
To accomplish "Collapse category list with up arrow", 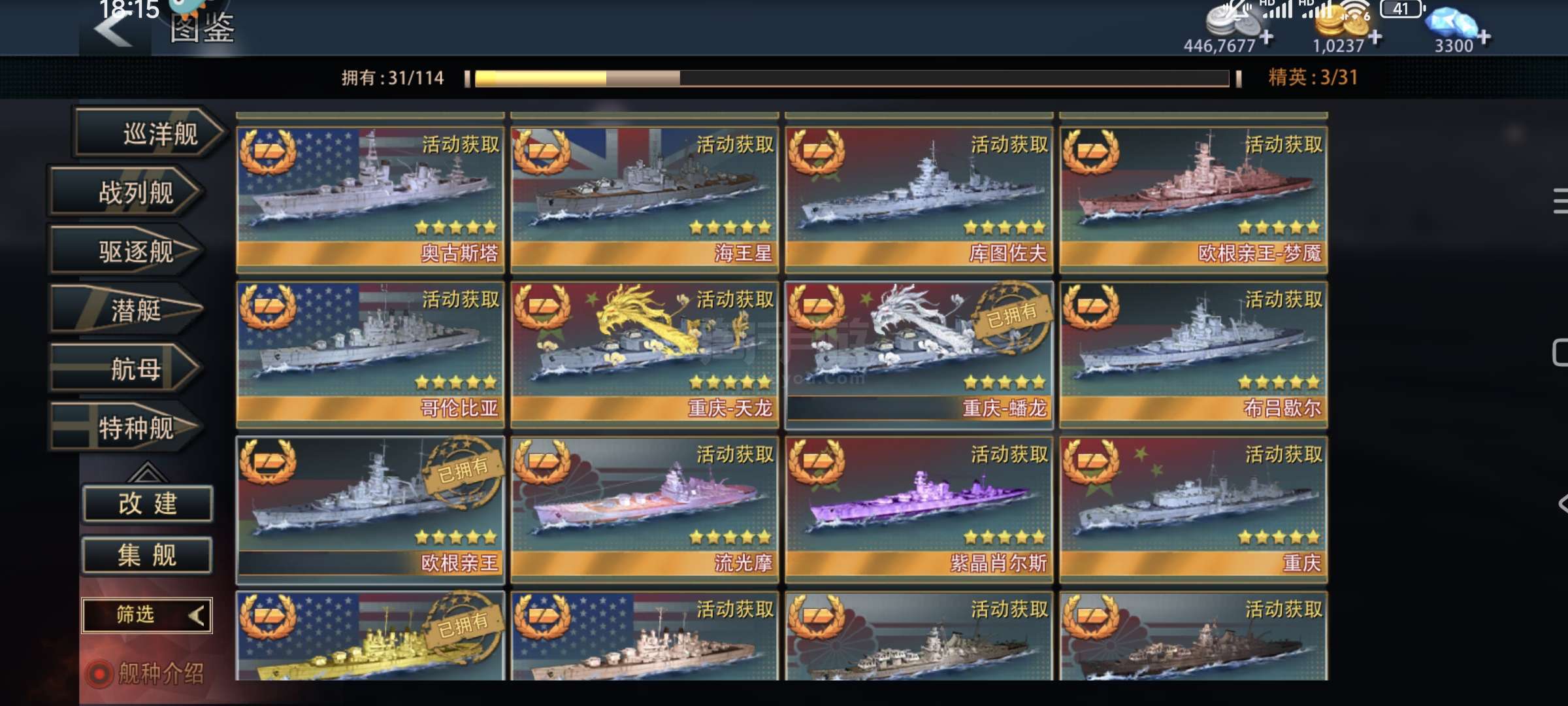I will click(x=146, y=472).
